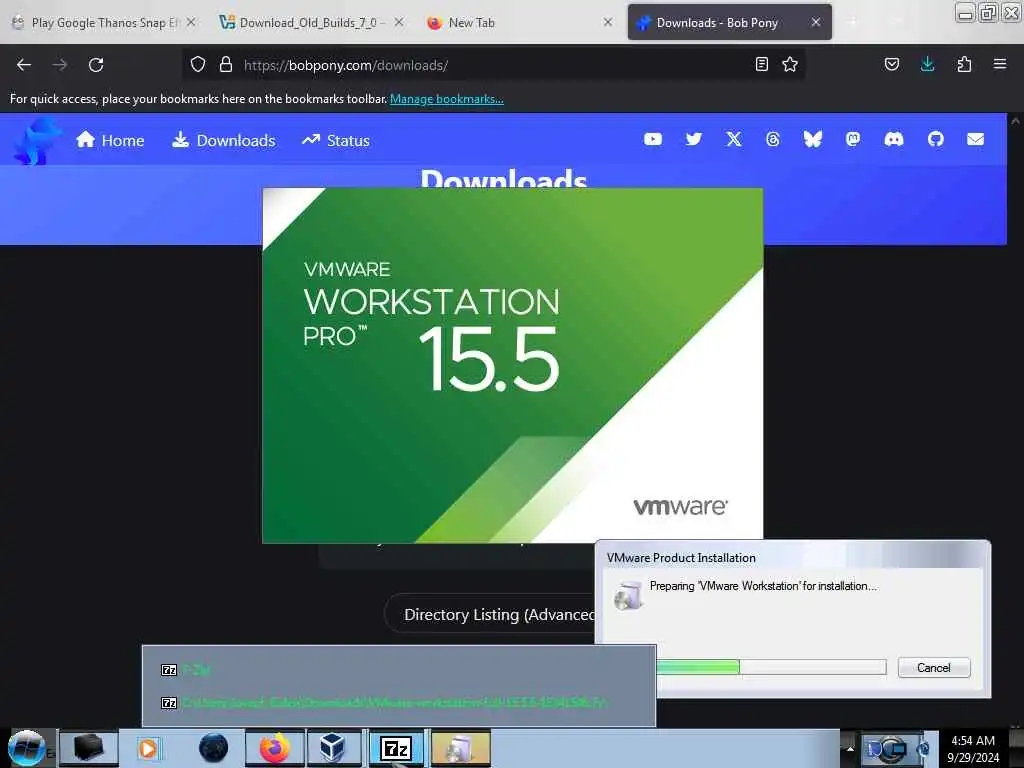1024x768 pixels.
Task: Click the VMware Workstation Pro 15.5 splash
Action: point(512,365)
